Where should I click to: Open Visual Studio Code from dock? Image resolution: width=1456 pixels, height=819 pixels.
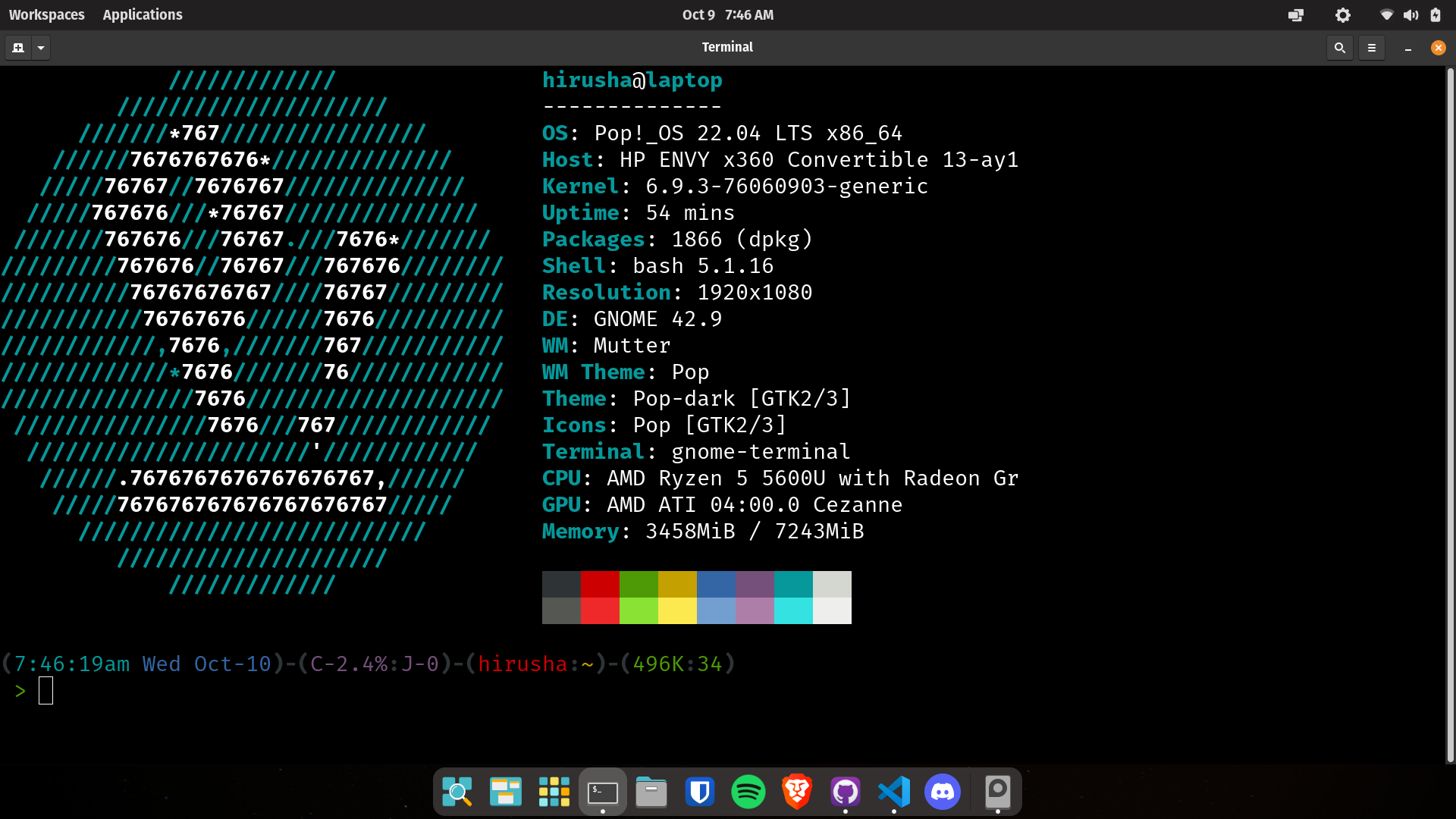click(894, 792)
